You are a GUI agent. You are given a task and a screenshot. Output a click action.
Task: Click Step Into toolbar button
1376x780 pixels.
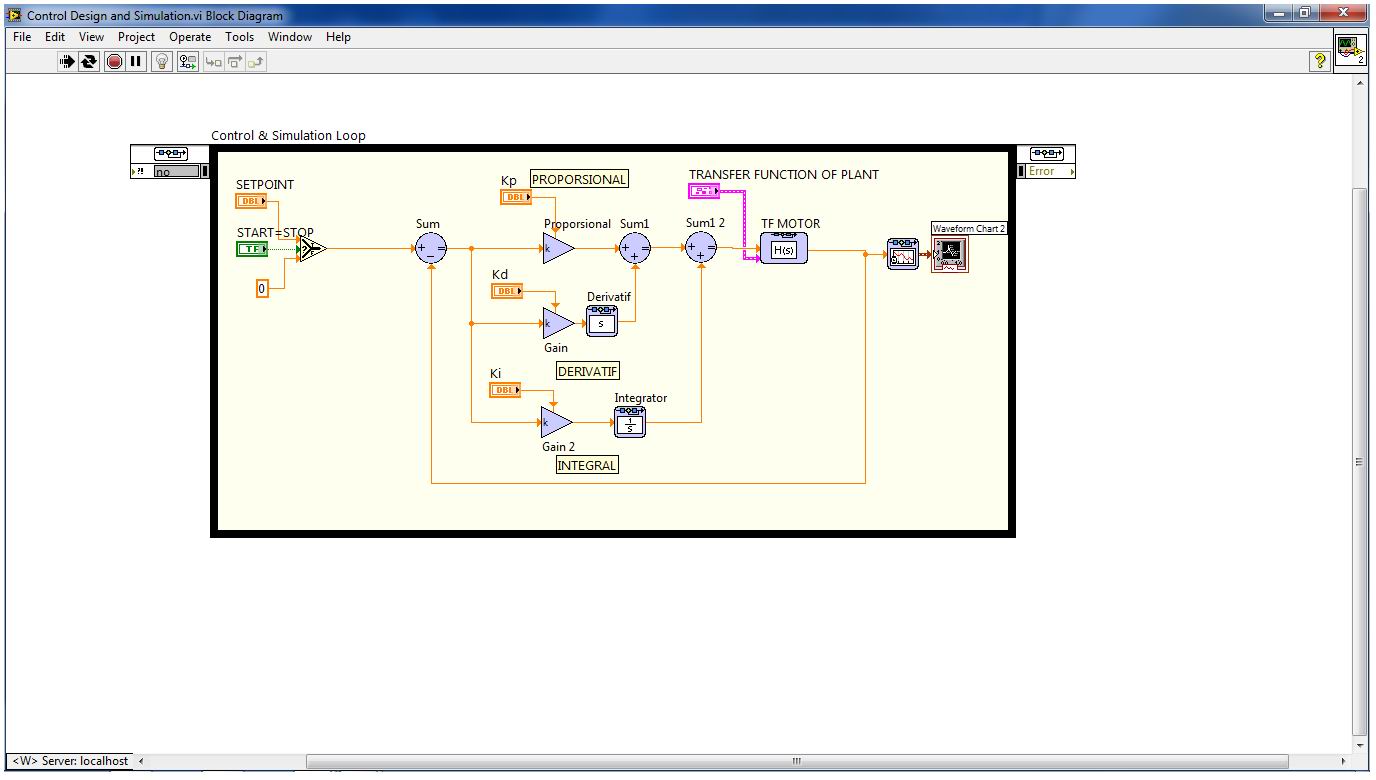(213, 61)
